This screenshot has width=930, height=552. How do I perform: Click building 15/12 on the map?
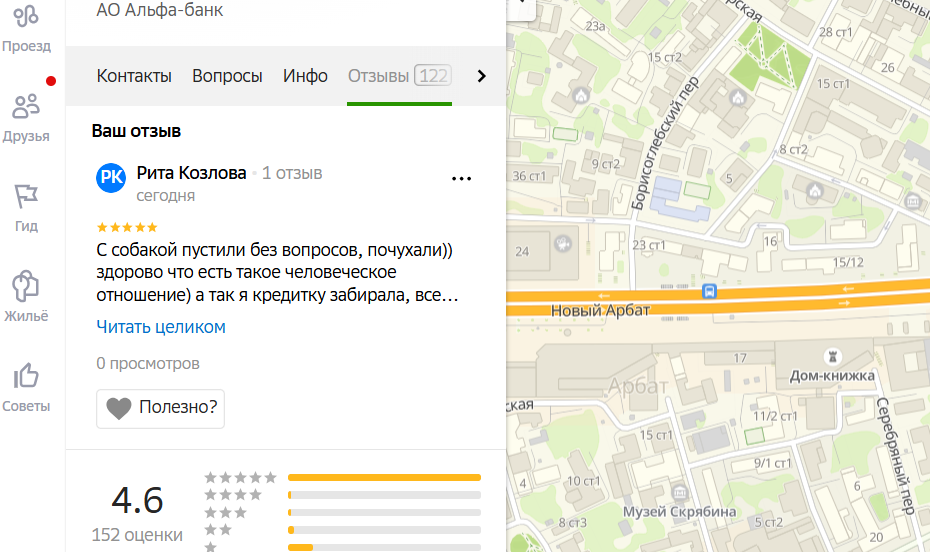pos(848,262)
